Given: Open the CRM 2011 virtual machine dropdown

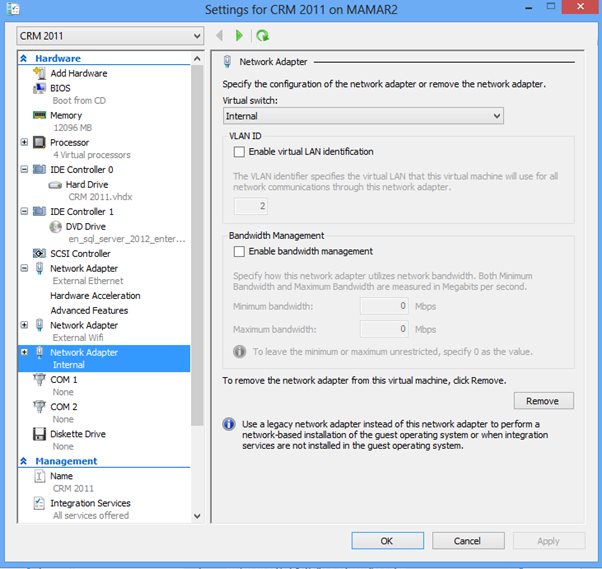Looking at the screenshot, I should 110,36.
